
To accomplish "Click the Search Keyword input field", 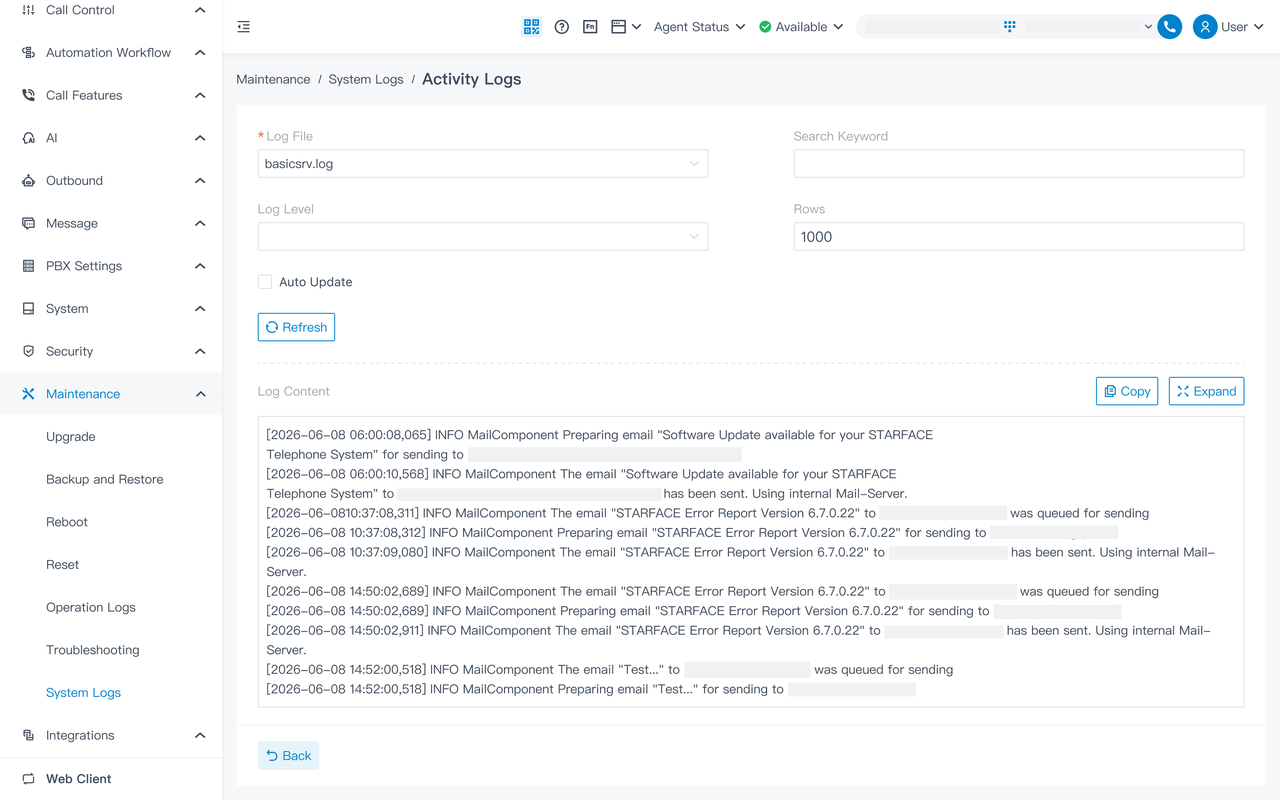I will [x=1019, y=164].
